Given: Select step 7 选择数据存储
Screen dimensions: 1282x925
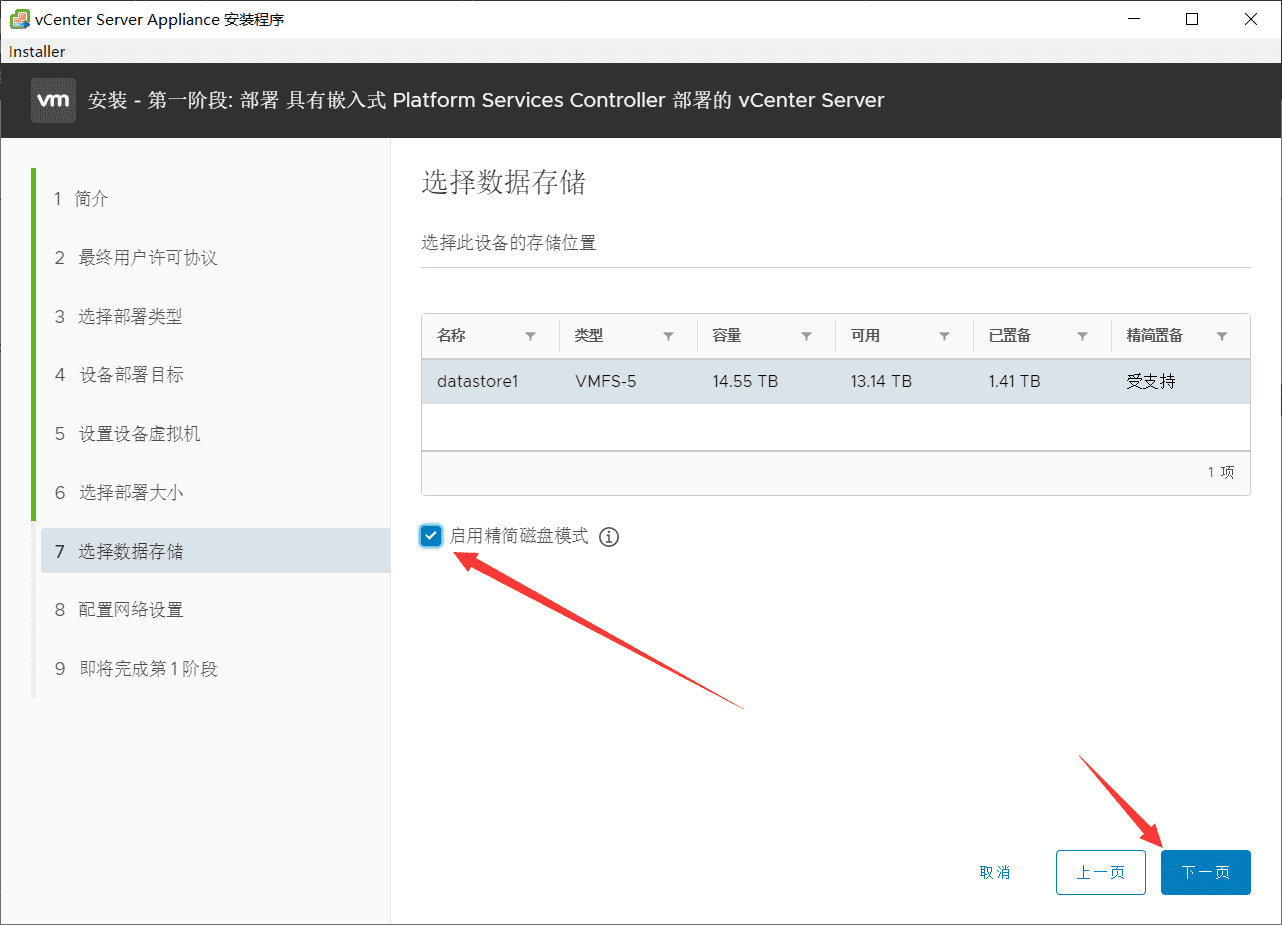Looking at the screenshot, I should [x=215, y=551].
